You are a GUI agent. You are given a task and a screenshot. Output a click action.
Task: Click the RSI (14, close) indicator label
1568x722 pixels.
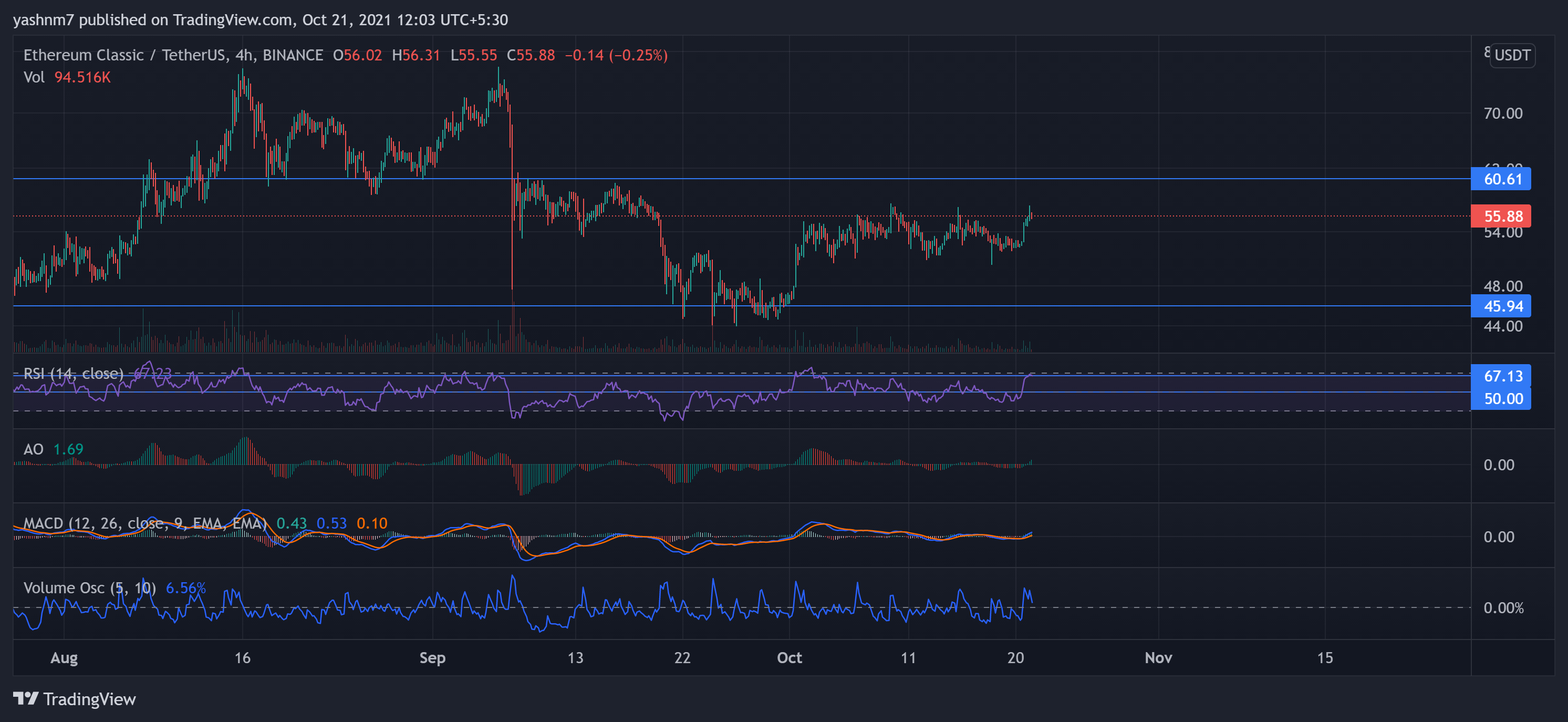(x=73, y=373)
